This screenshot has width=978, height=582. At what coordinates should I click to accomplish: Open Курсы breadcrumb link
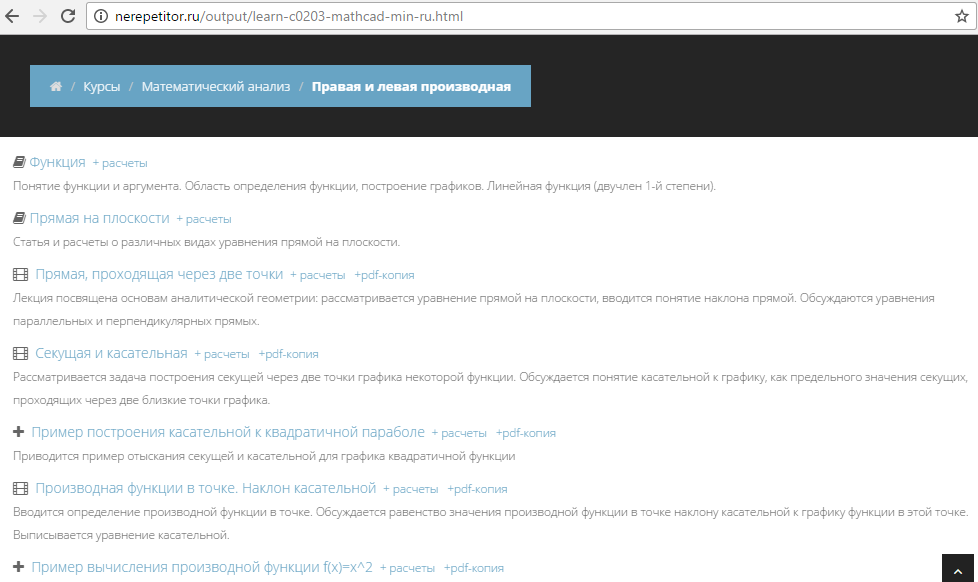102,87
